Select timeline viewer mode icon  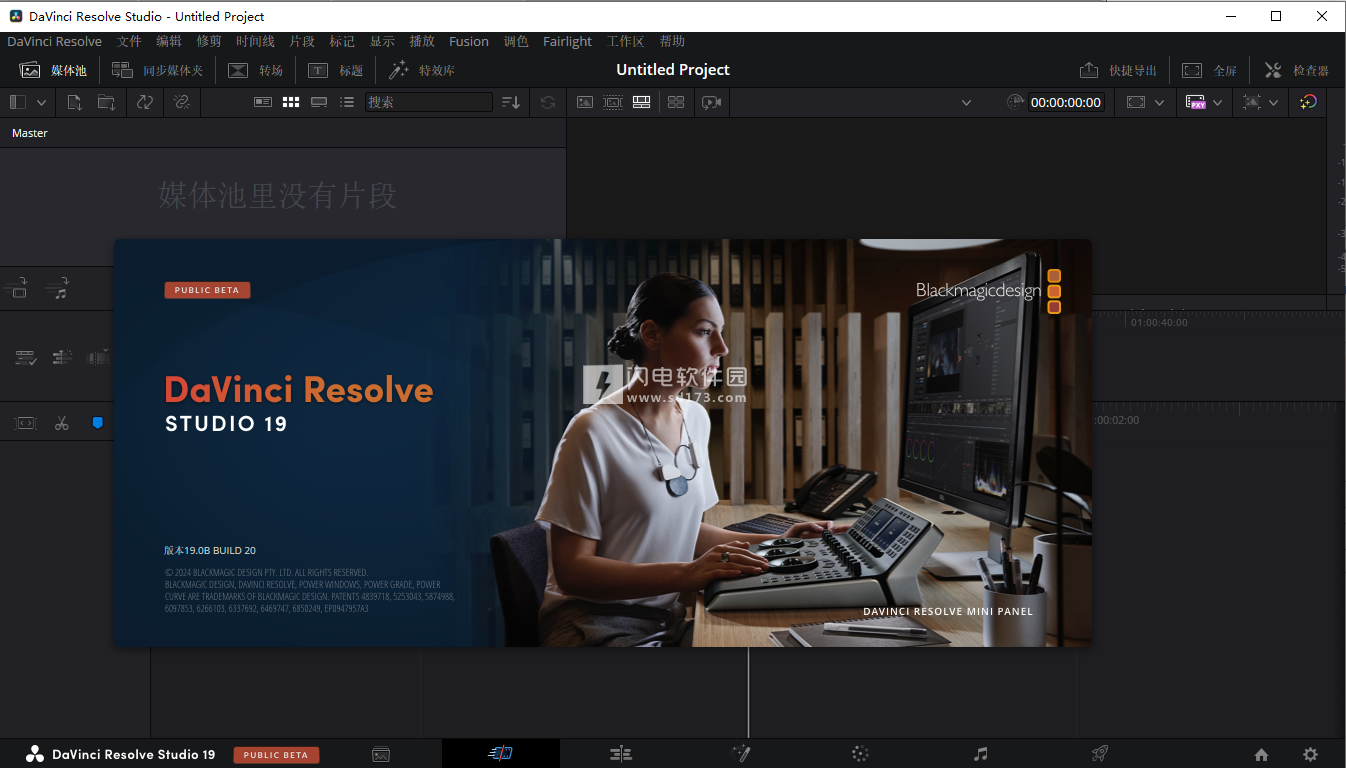[x=642, y=102]
